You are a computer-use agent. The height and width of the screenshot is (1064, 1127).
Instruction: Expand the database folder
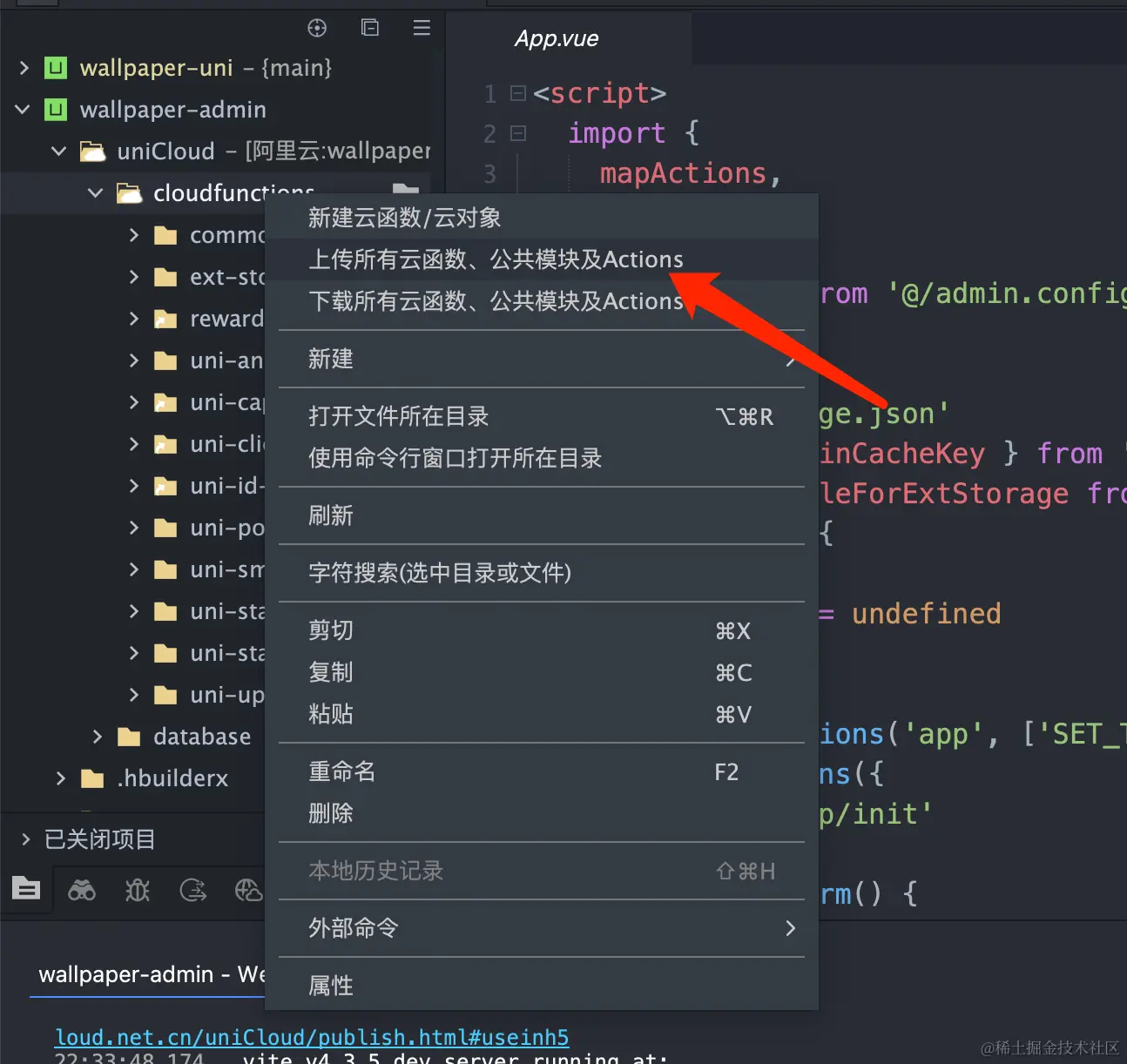[98, 737]
